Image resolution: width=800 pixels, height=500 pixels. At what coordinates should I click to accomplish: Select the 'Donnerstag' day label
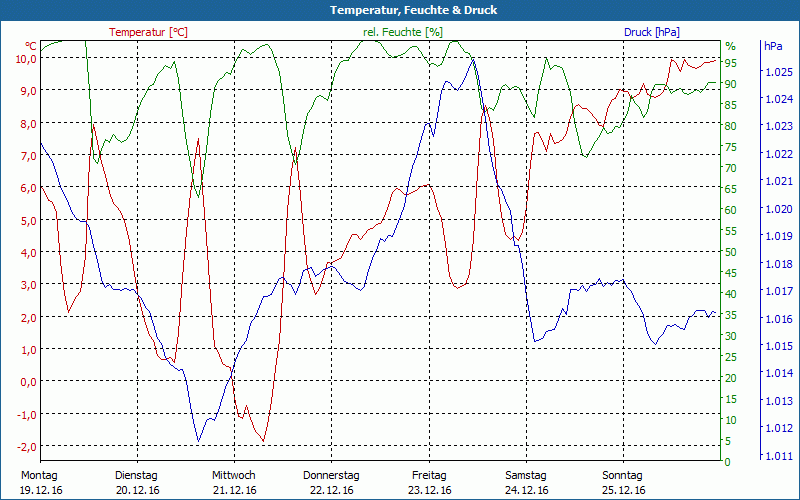[x=331, y=476]
